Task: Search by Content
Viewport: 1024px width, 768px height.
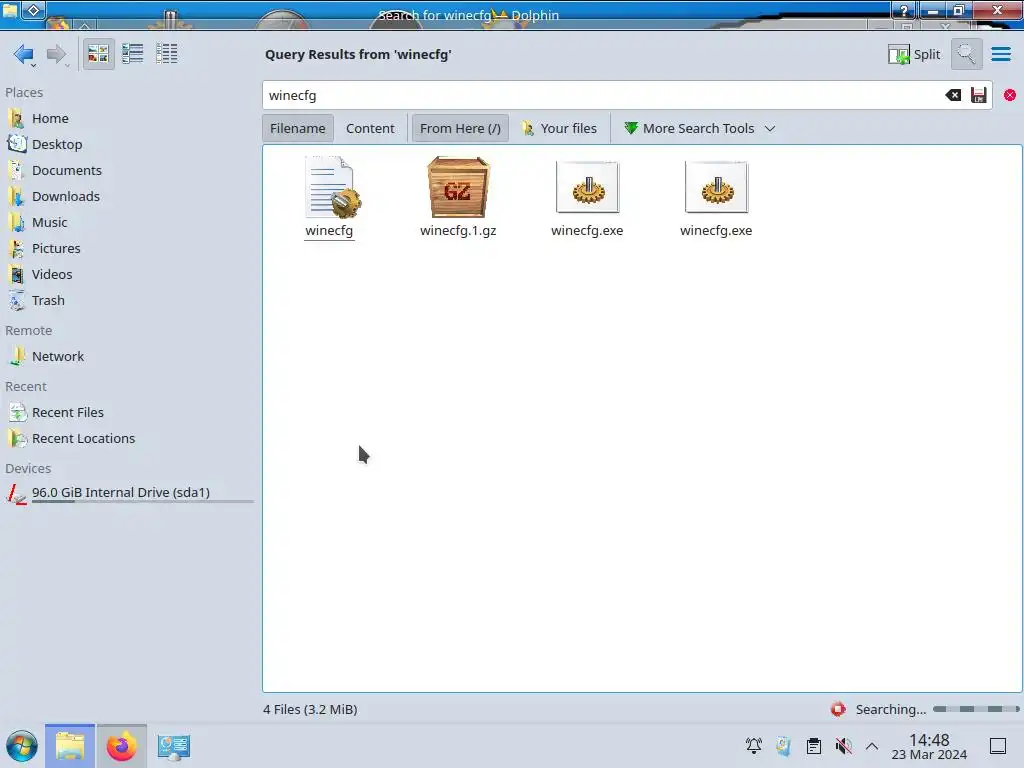Action: click(x=370, y=129)
